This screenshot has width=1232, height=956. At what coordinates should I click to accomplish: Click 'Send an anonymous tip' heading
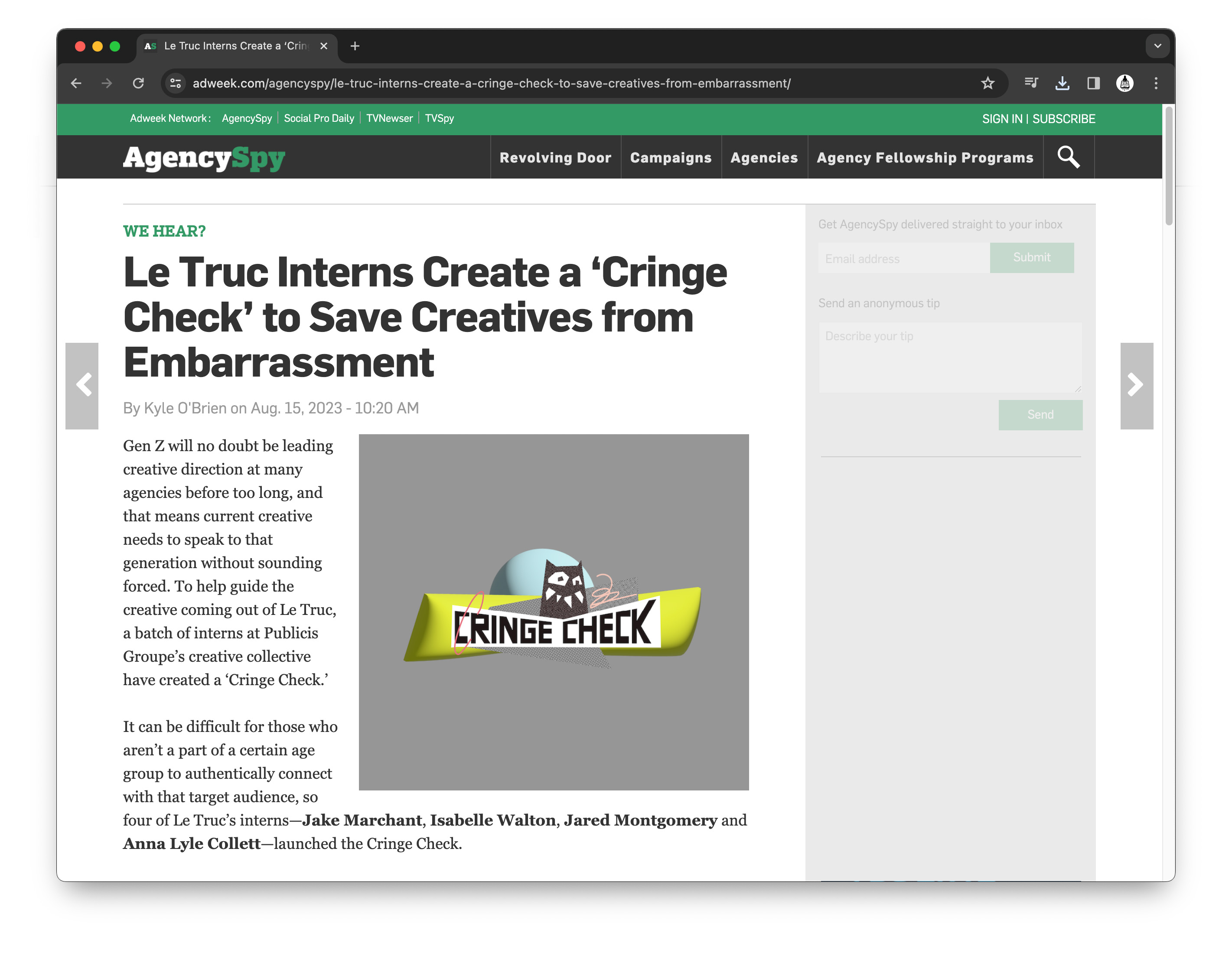click(879, 303)
